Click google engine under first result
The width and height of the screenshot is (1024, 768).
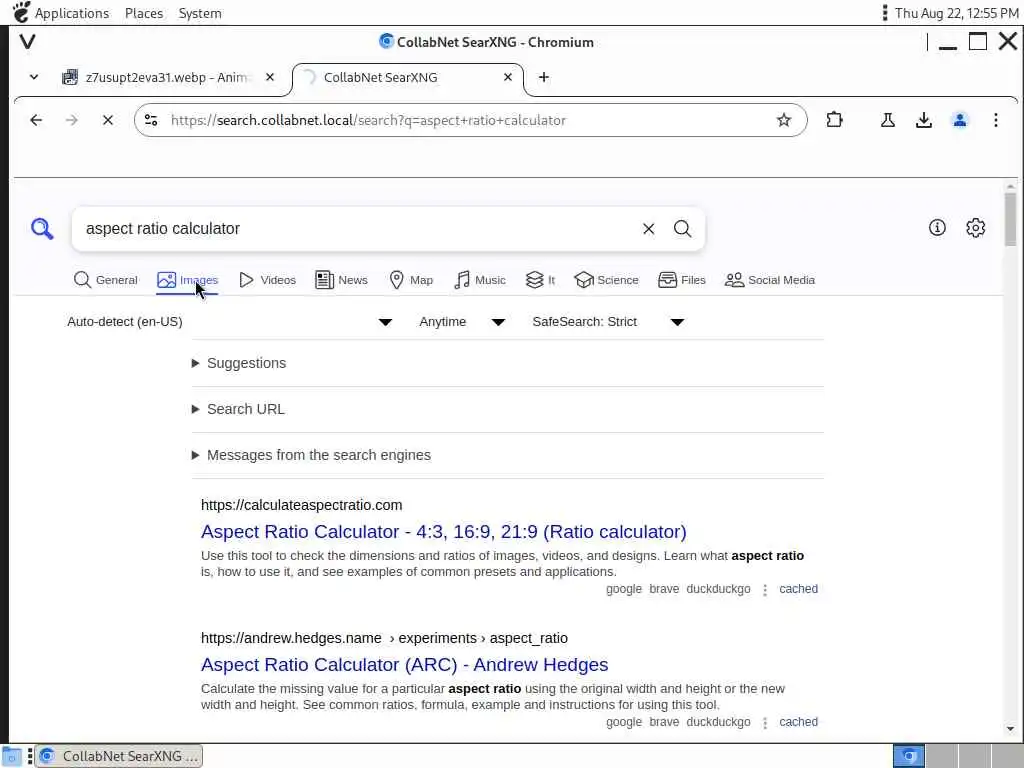pyautogui.click(x=624, y=589)
